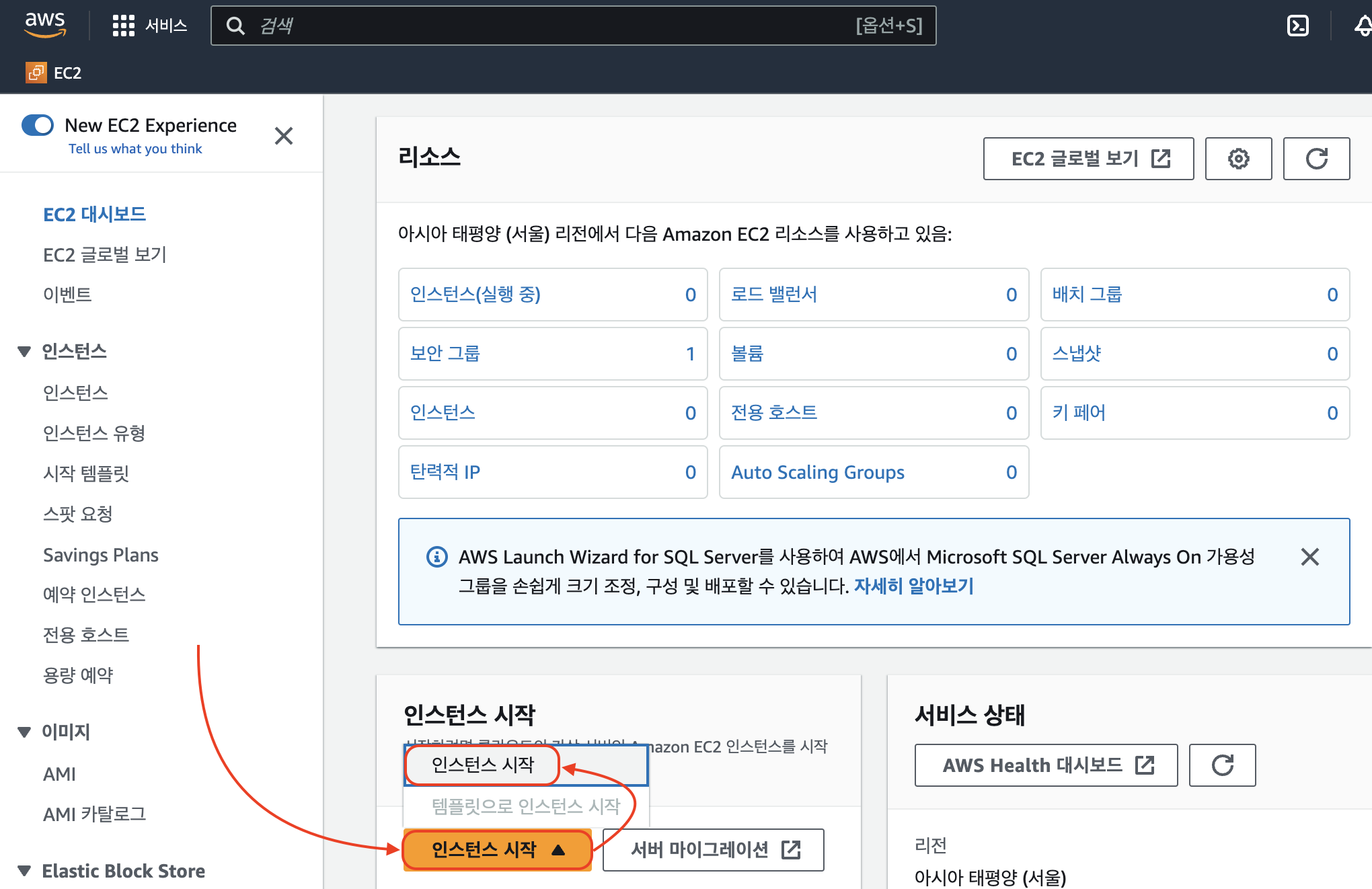
Task: Select 인스턴스 시작 from the dropdown menu
Action: point(482,765)
